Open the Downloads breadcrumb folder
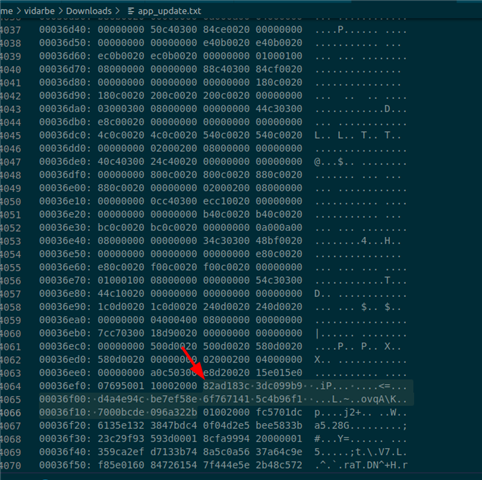Screen dimensions: 482x480 (x=89, y=11)
